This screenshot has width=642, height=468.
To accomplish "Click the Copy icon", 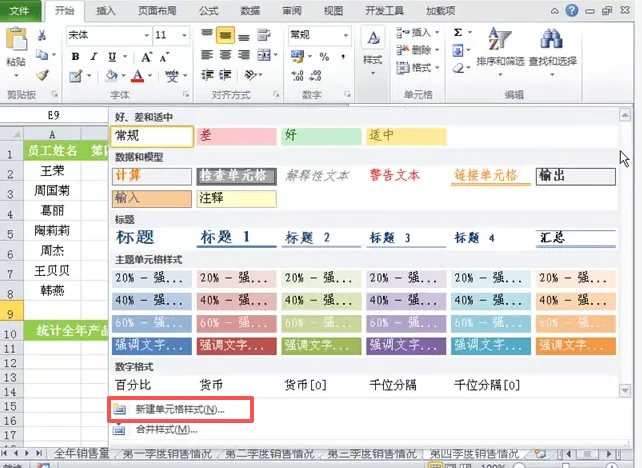I will point(42,54).
